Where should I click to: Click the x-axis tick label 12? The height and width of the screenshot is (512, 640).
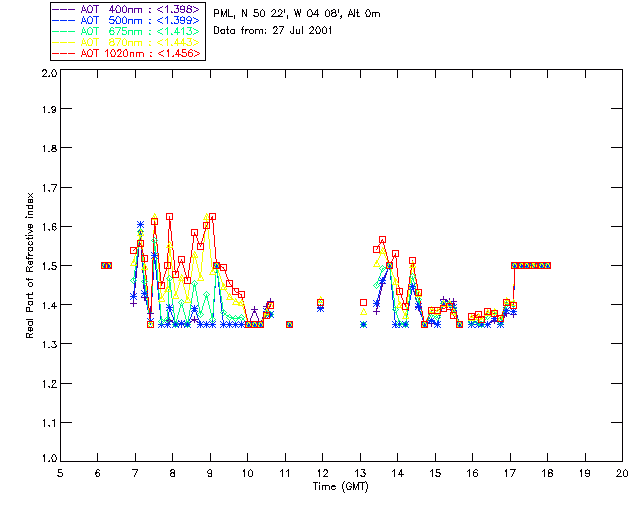(322, 473)
